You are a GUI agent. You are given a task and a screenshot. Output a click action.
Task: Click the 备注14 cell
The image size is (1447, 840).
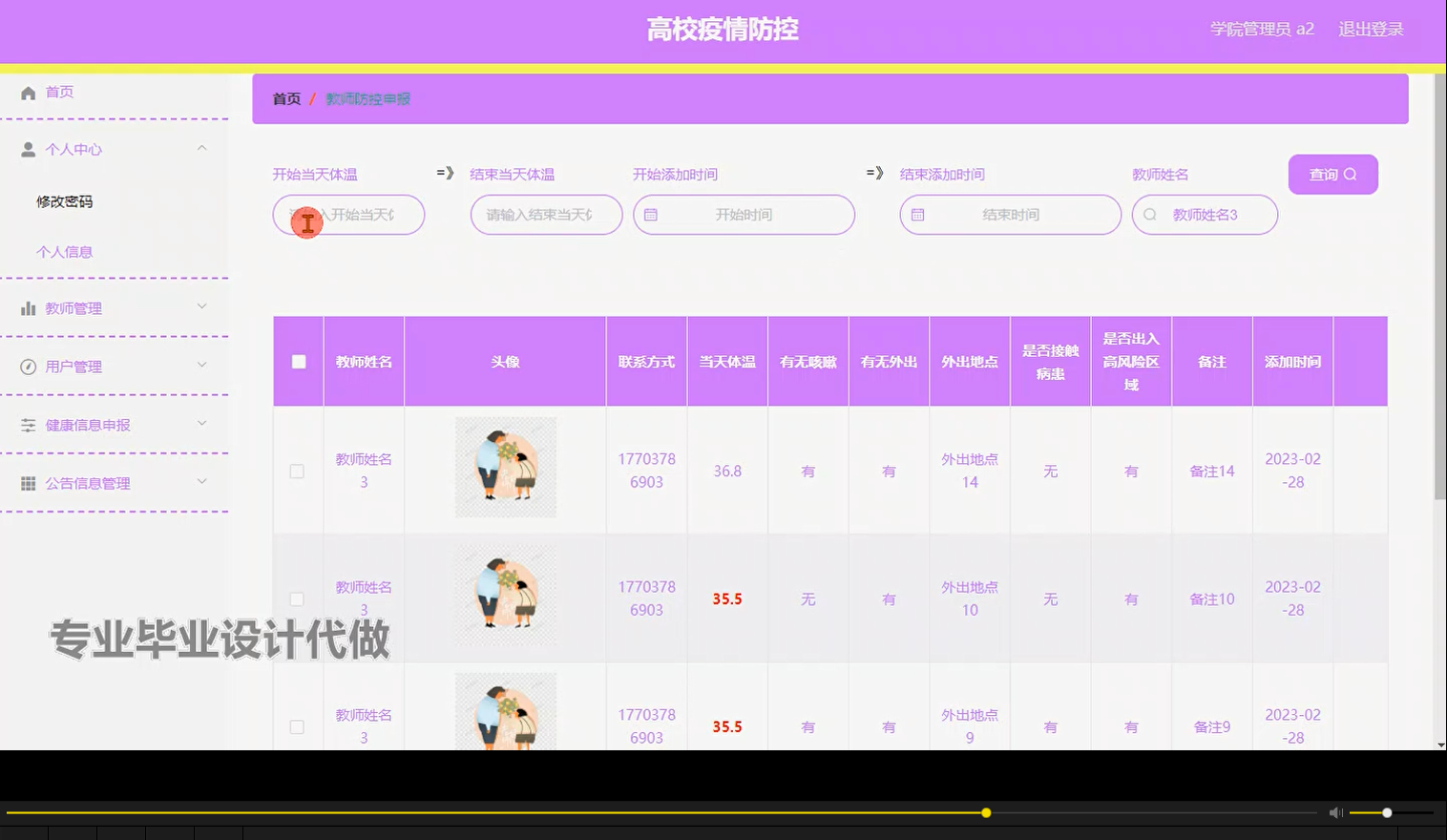pyautogui.click(x=1212, y=472)
